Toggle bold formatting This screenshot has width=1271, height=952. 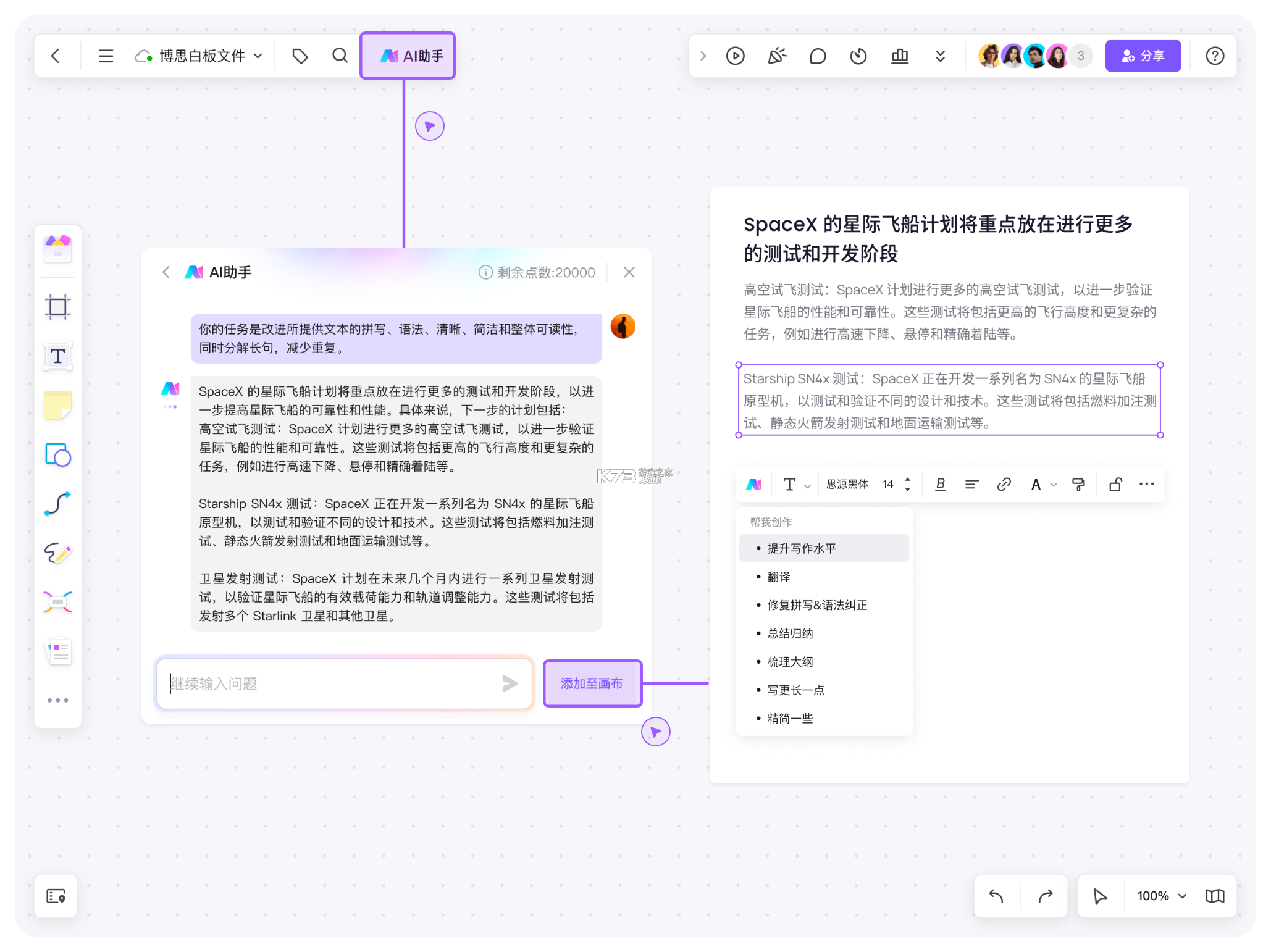(x=940, y=485)
